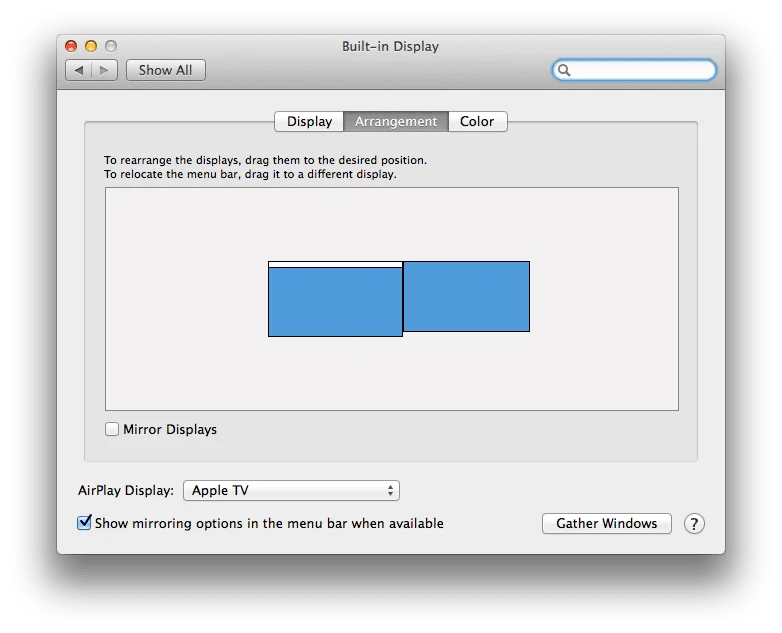The width and height of the screenshot is (782, 633).
Task: Click the Built-in Display window title
Action: point(390,46)
